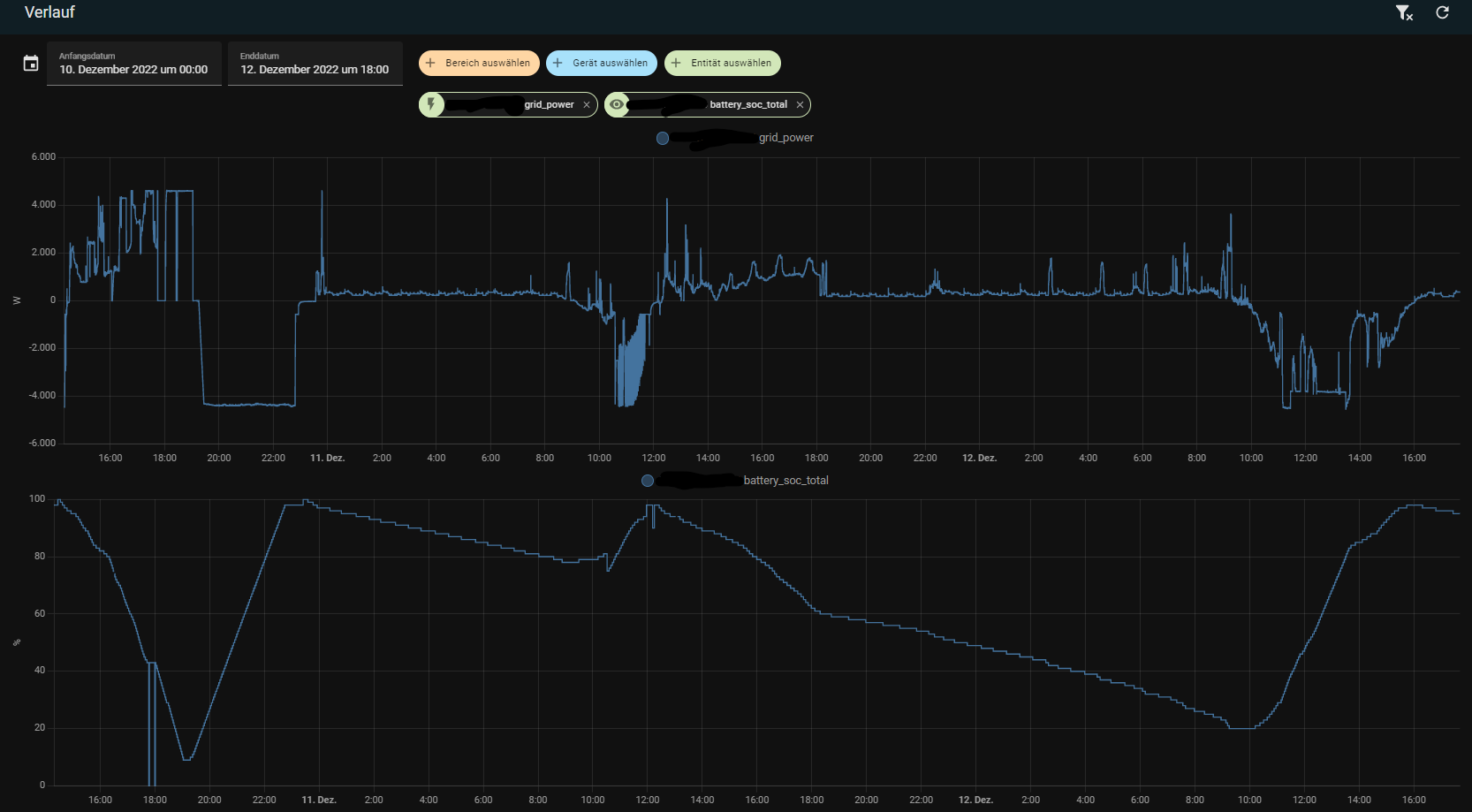The width and height of the screenshot is (1472, 812).
Task: Click the plus icon on Entität auswählen
Action: 676,63
